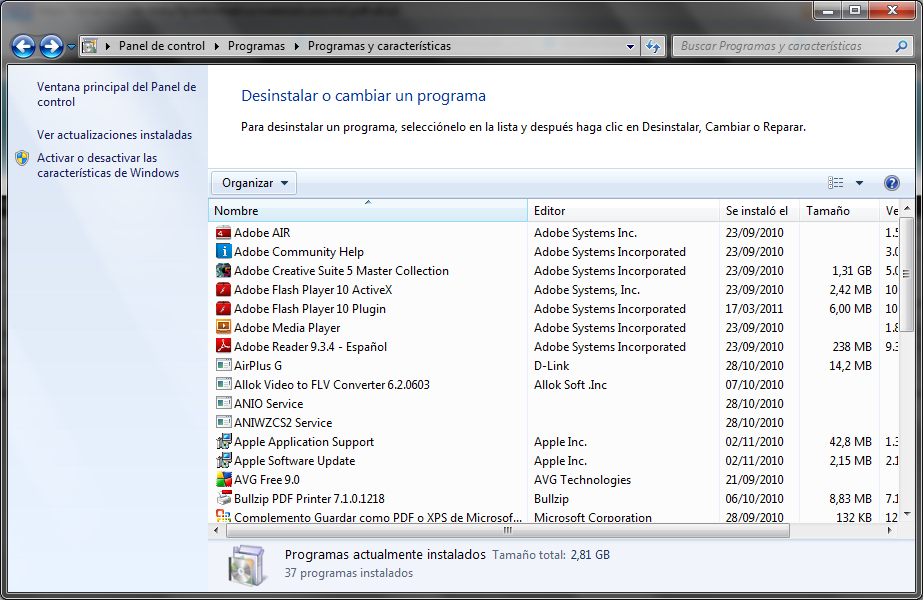Expand the view options dropdown arrow

click(859, 183)
